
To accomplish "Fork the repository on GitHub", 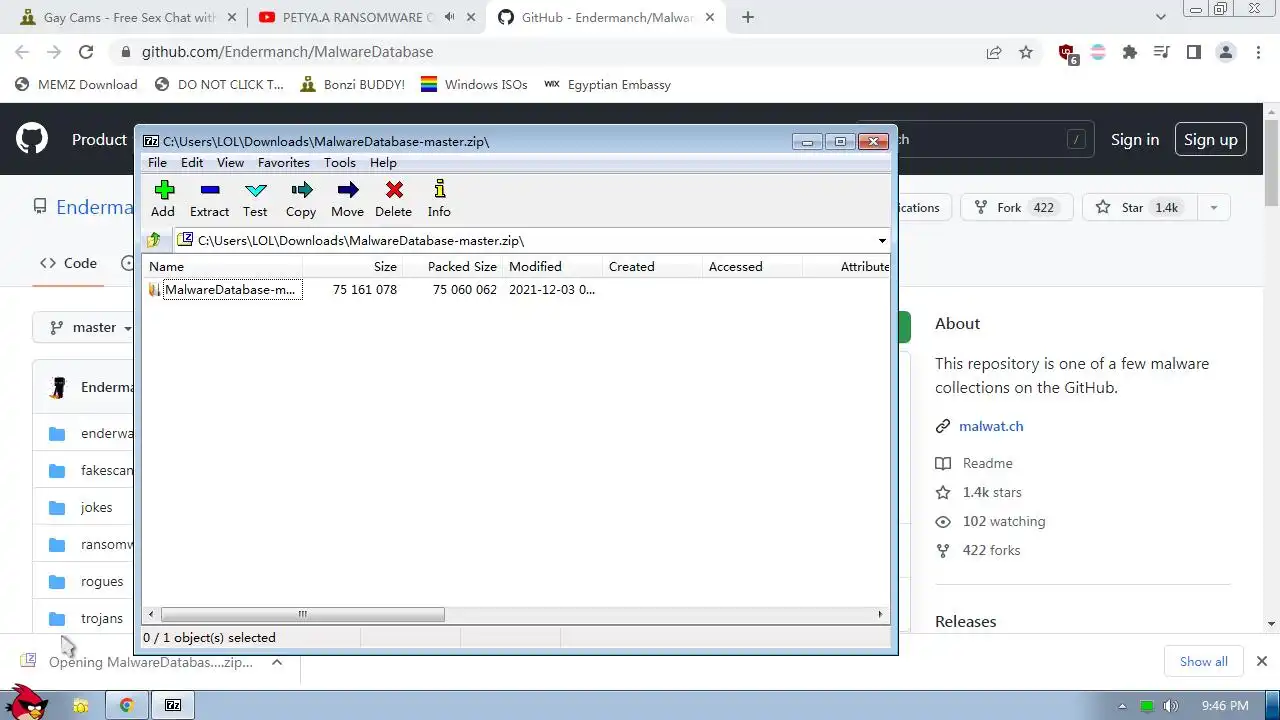I will click(1017, 208).
